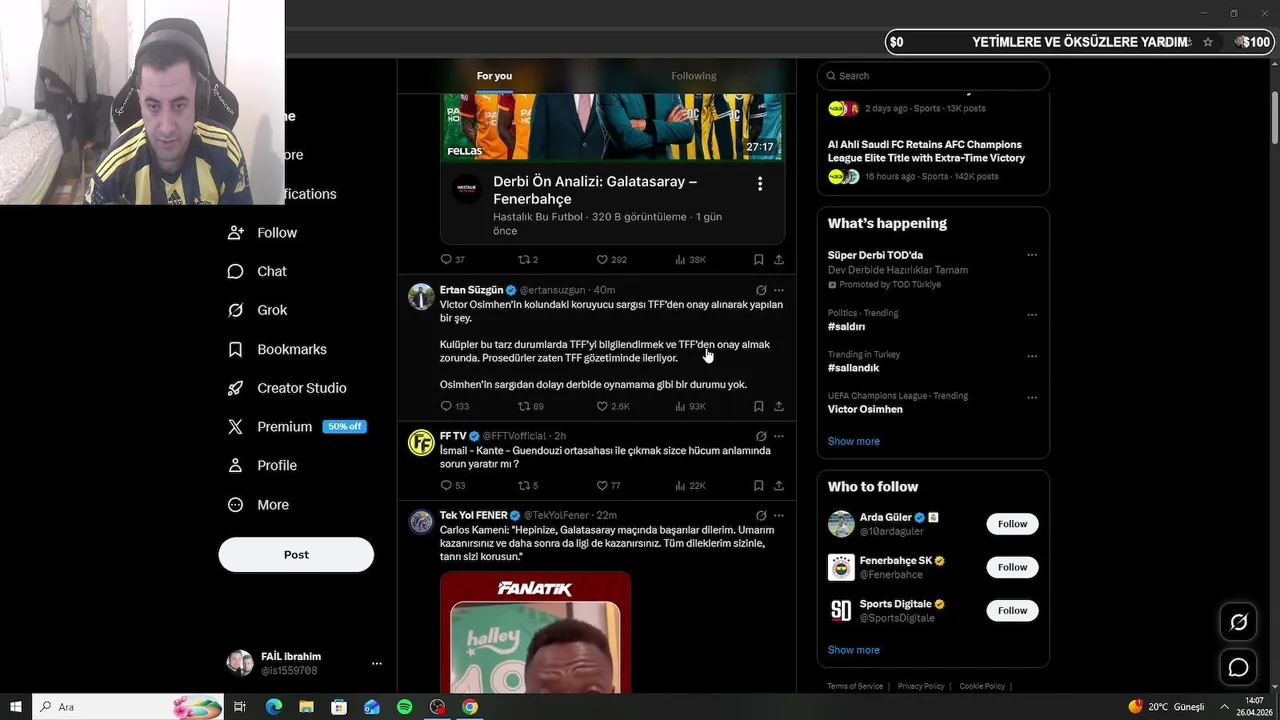The height and width of the screenshot is (720, 1280).
Task: Show more under What's happening
Action: coord(853,441)
